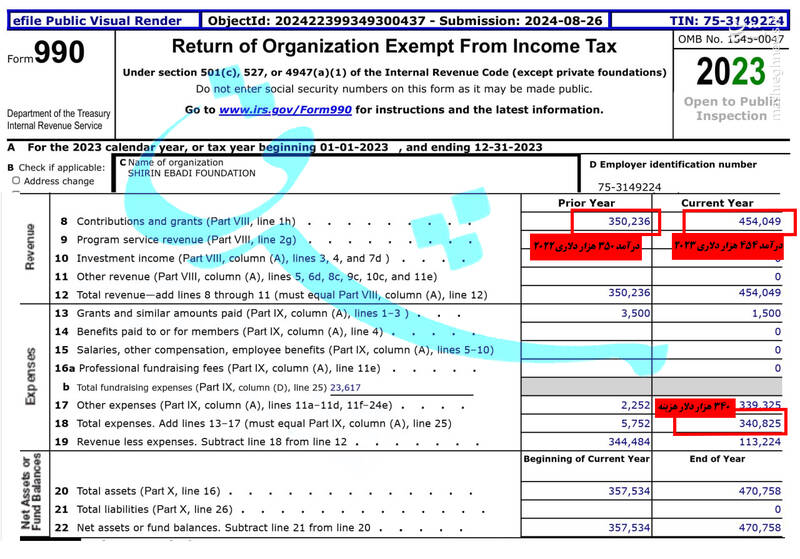The height and width of the screenshot is (559, 800).
Task: Click Beginning of Current Year net assets 357,534
Action: coord(623,527)
